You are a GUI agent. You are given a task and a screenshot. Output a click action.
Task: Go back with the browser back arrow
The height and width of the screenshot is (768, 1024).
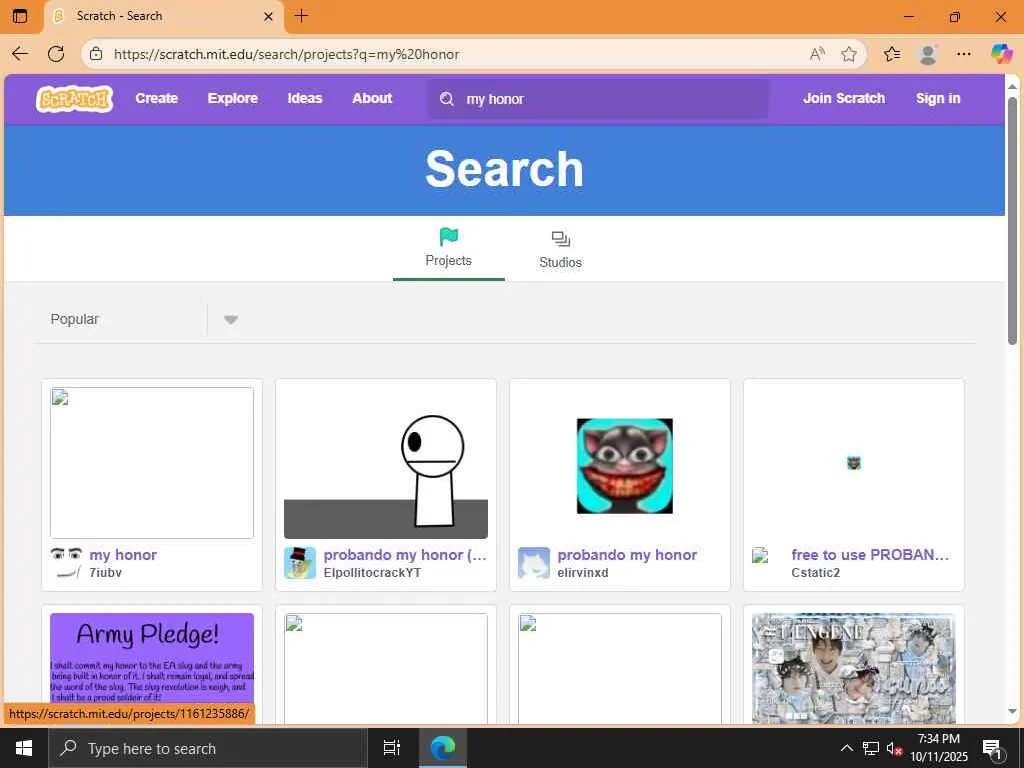click(x=20, y=54)
